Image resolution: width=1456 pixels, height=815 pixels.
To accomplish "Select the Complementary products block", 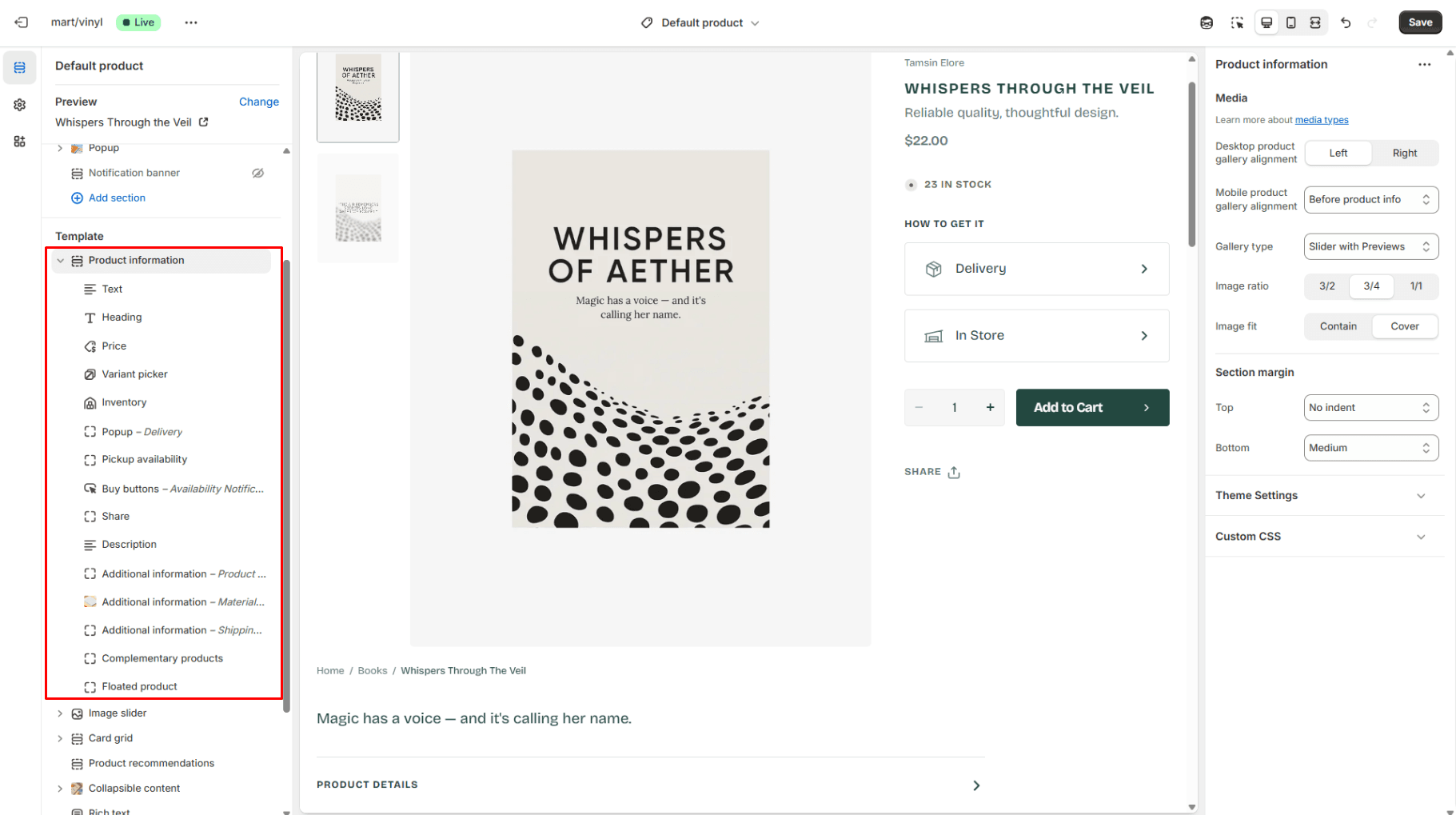I will click(x=162, y=658).
